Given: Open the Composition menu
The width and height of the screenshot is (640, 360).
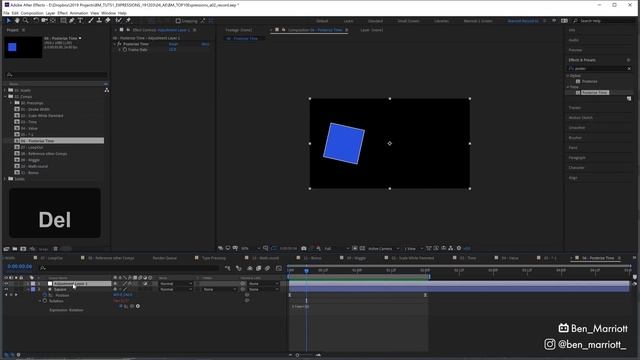Looking at the screenshot, I should point(32,13).
